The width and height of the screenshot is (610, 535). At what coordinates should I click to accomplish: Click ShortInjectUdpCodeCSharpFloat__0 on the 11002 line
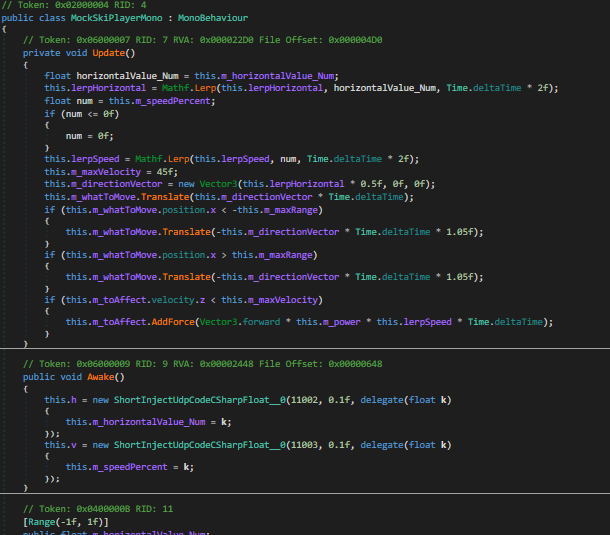(x=200, y=400)
